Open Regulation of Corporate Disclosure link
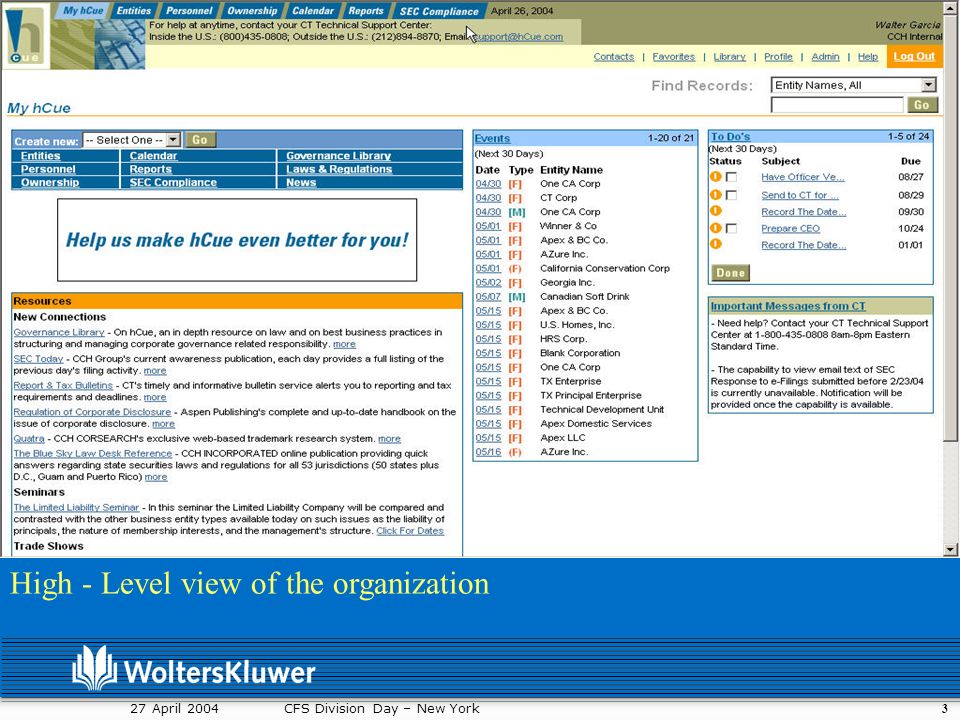Screen dimensions: 960x720 (92, 412)
